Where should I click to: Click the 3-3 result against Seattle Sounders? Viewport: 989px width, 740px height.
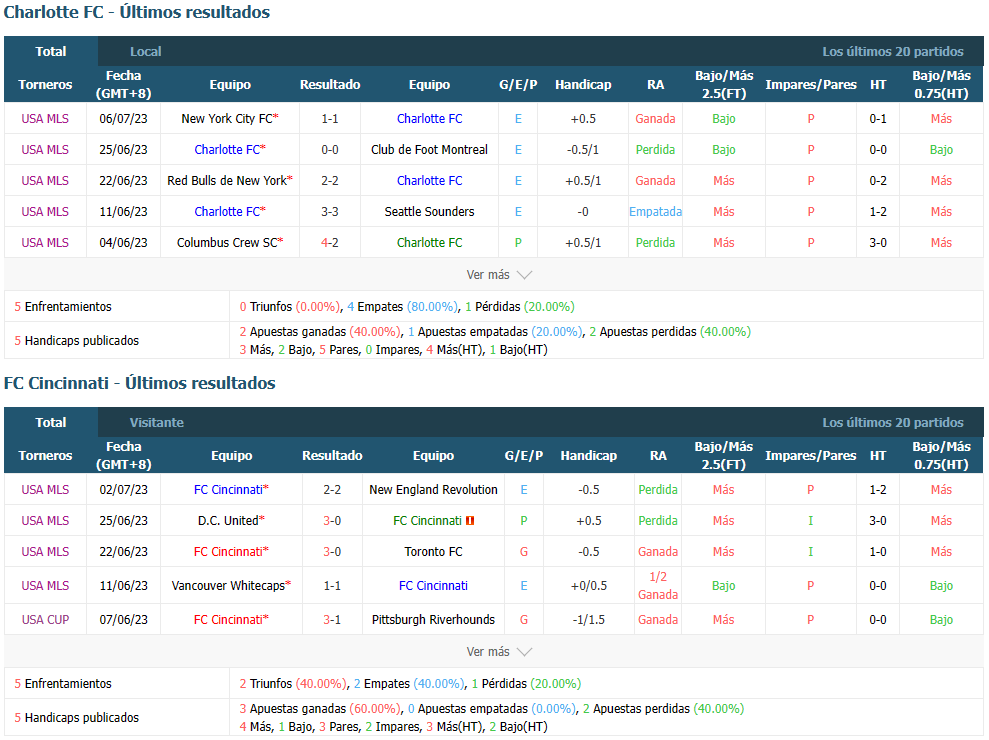pos(330,211)
